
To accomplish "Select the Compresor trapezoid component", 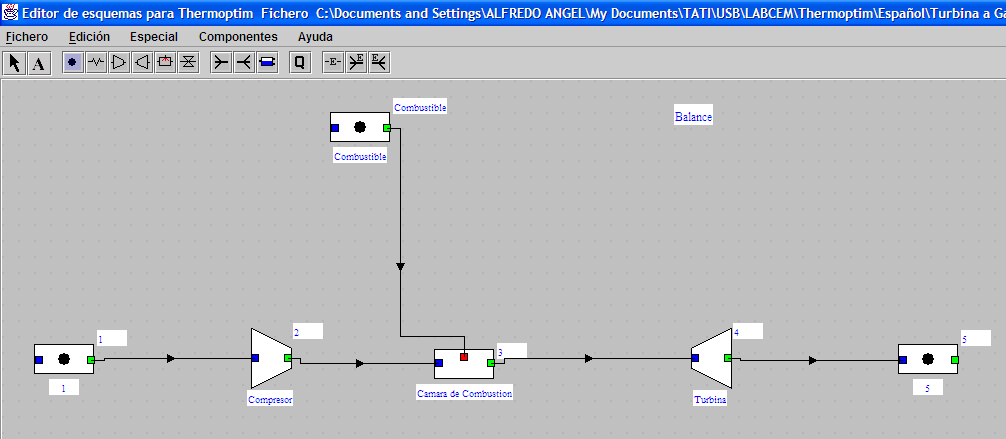I will pyautogui.click(x=271, y=358).
